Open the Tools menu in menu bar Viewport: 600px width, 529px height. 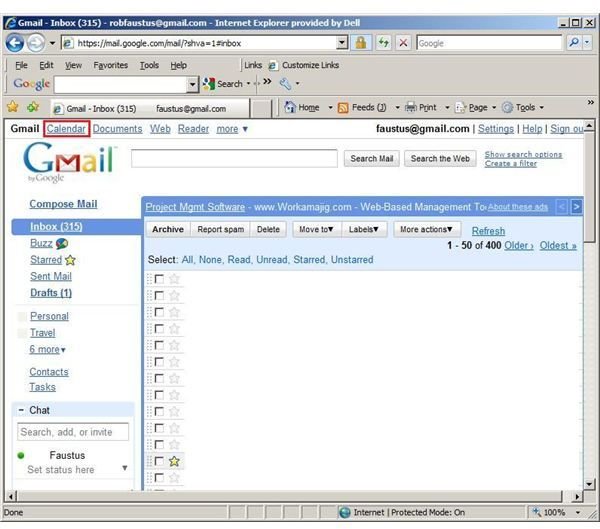(x=149, y=65)
